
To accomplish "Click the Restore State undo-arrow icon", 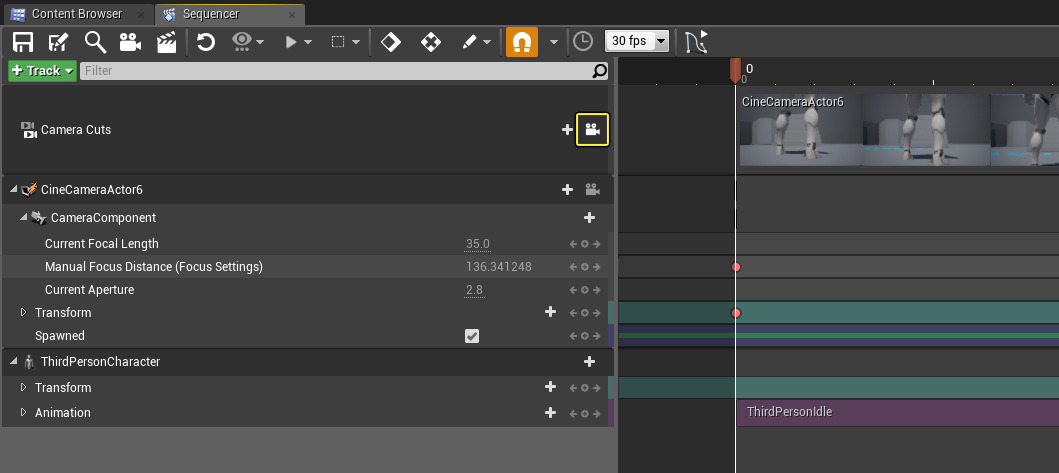I will click(206, 42).
